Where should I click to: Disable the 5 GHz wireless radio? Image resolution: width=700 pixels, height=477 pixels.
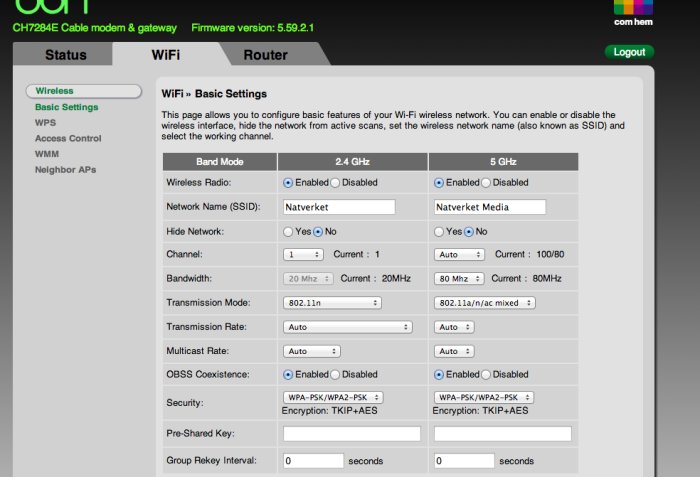pos(486,183)
